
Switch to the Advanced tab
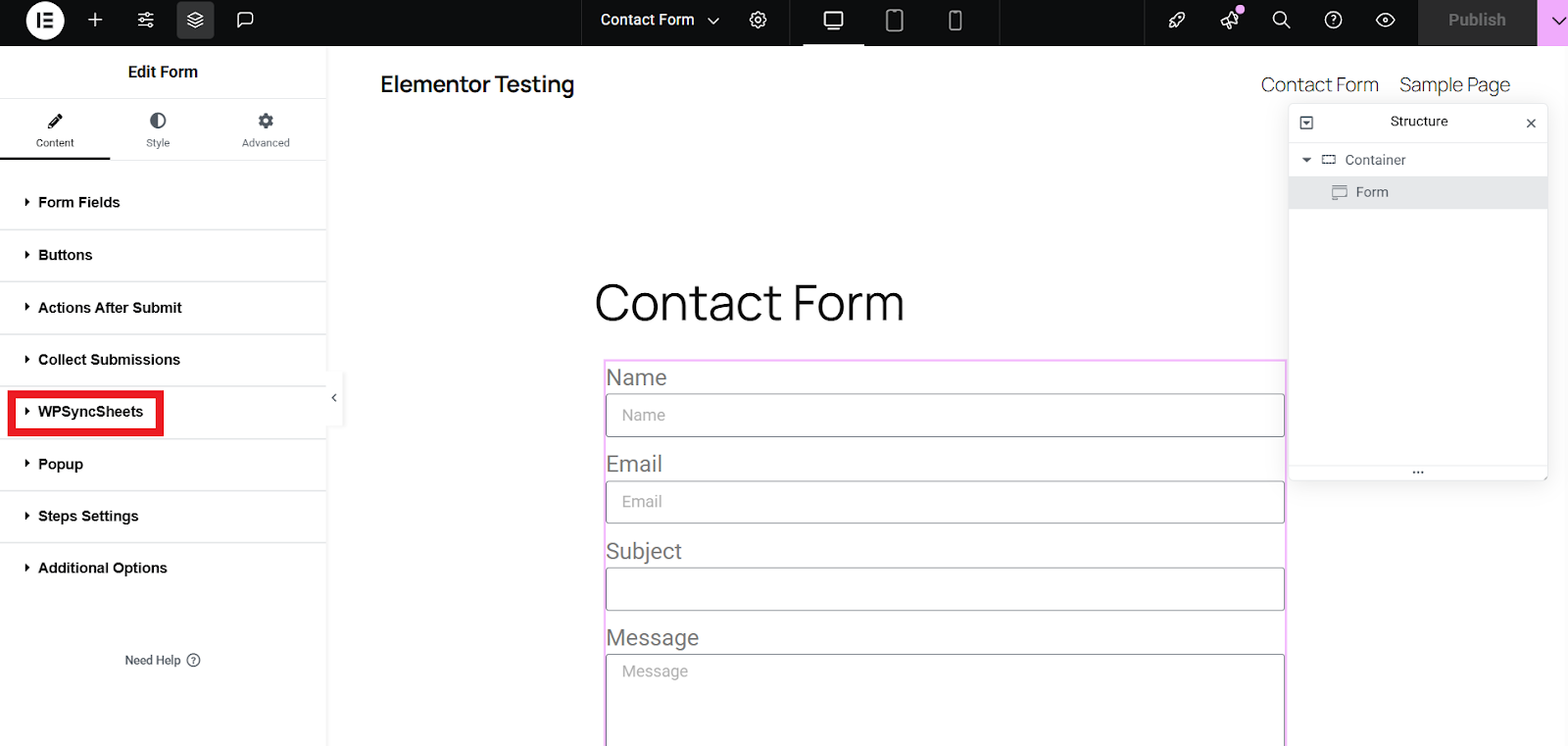point(266,129)
